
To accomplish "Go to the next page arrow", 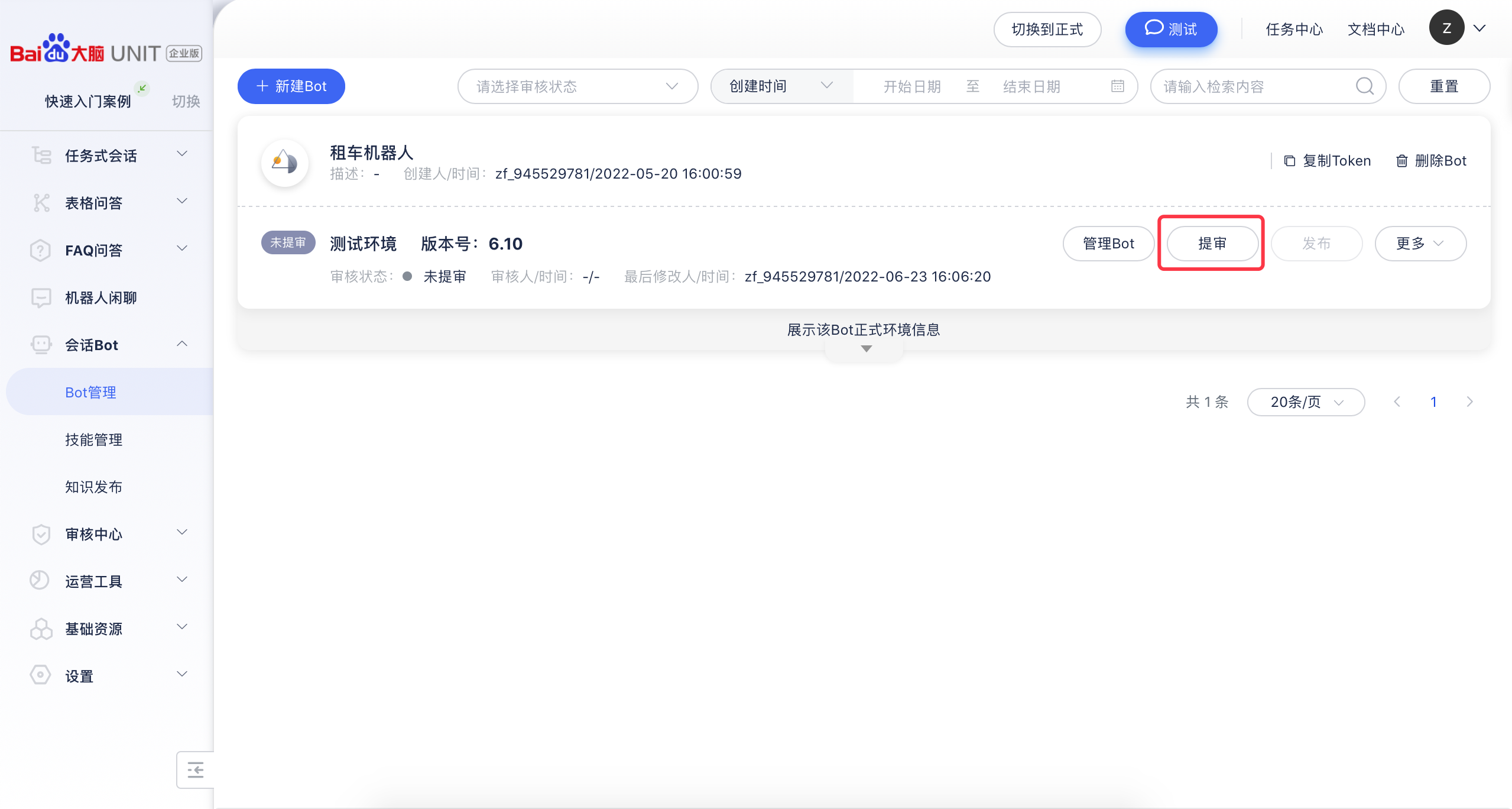I will pos(1470,402).
